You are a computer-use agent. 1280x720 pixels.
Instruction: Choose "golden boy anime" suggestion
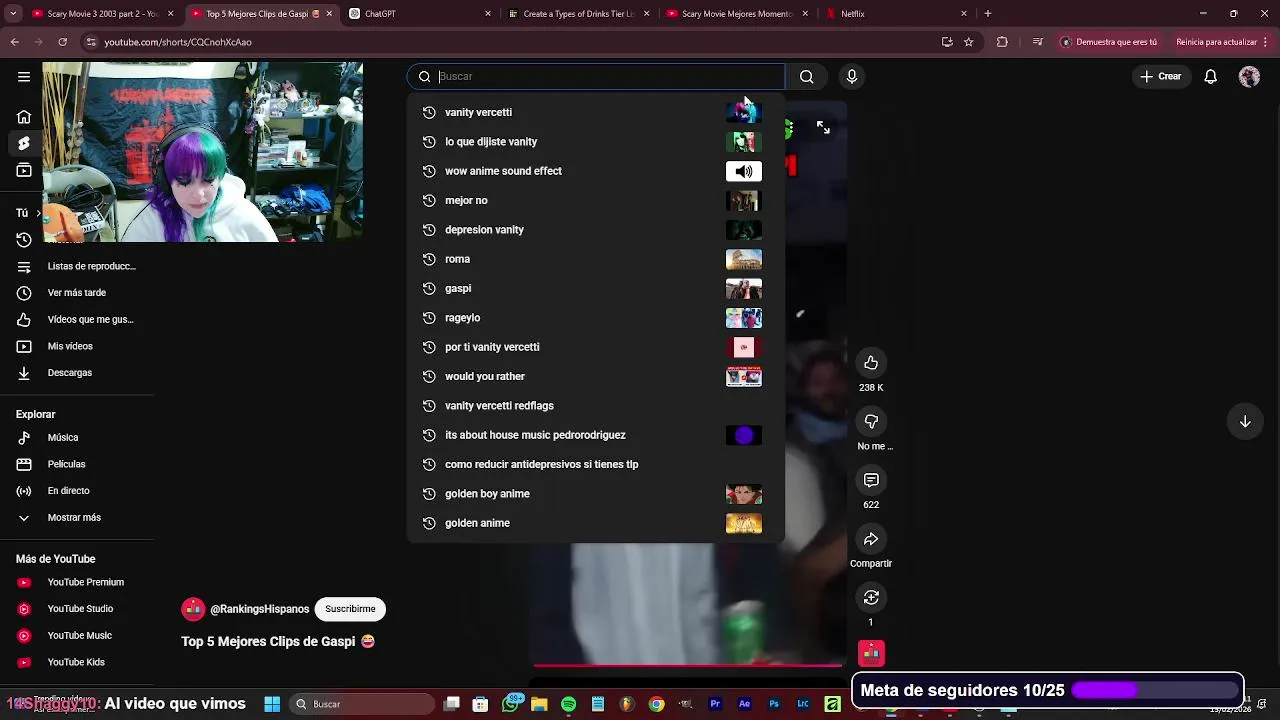[596, 493]
